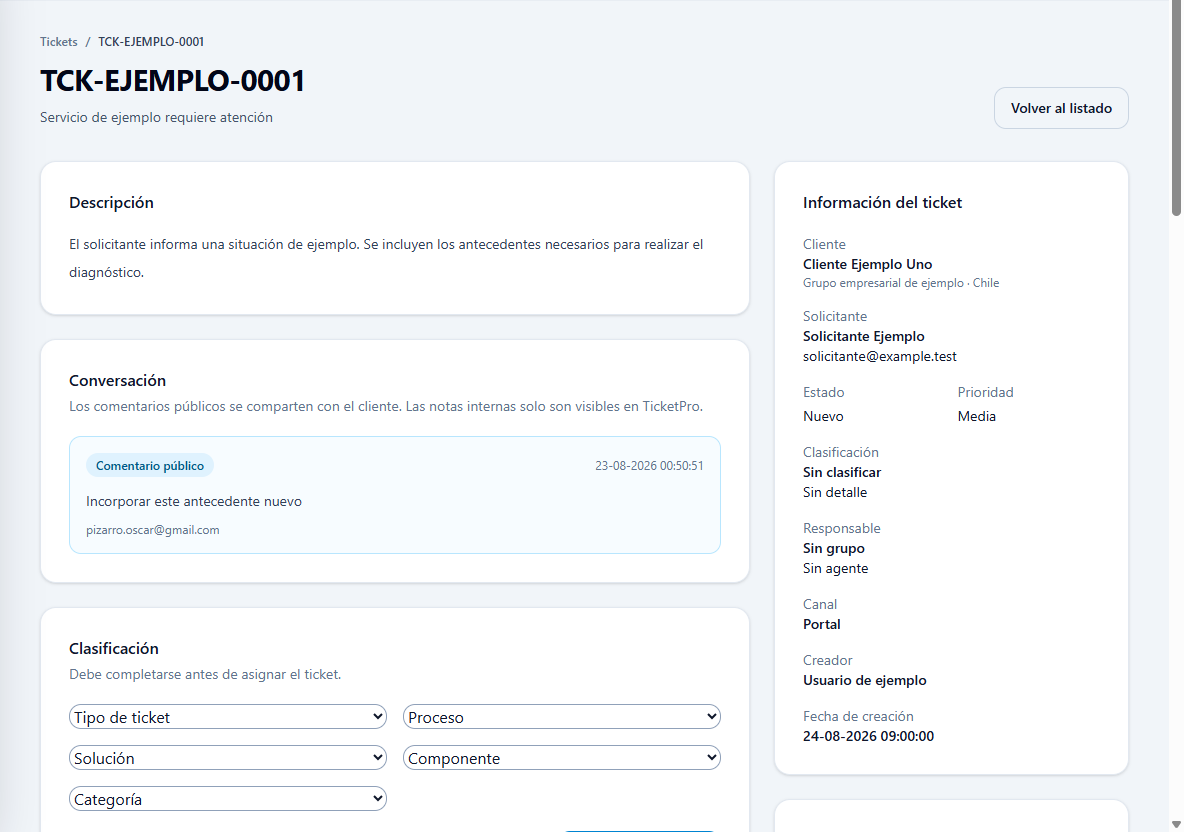
Task: Expand the Componente dropdown
Action: coord(562,757)
